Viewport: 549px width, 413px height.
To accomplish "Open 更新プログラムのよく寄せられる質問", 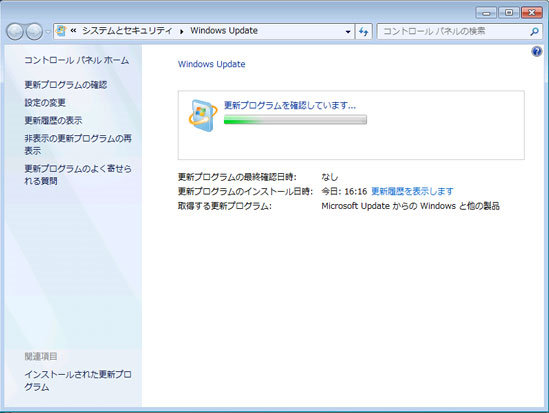I will tap(78, 175).
